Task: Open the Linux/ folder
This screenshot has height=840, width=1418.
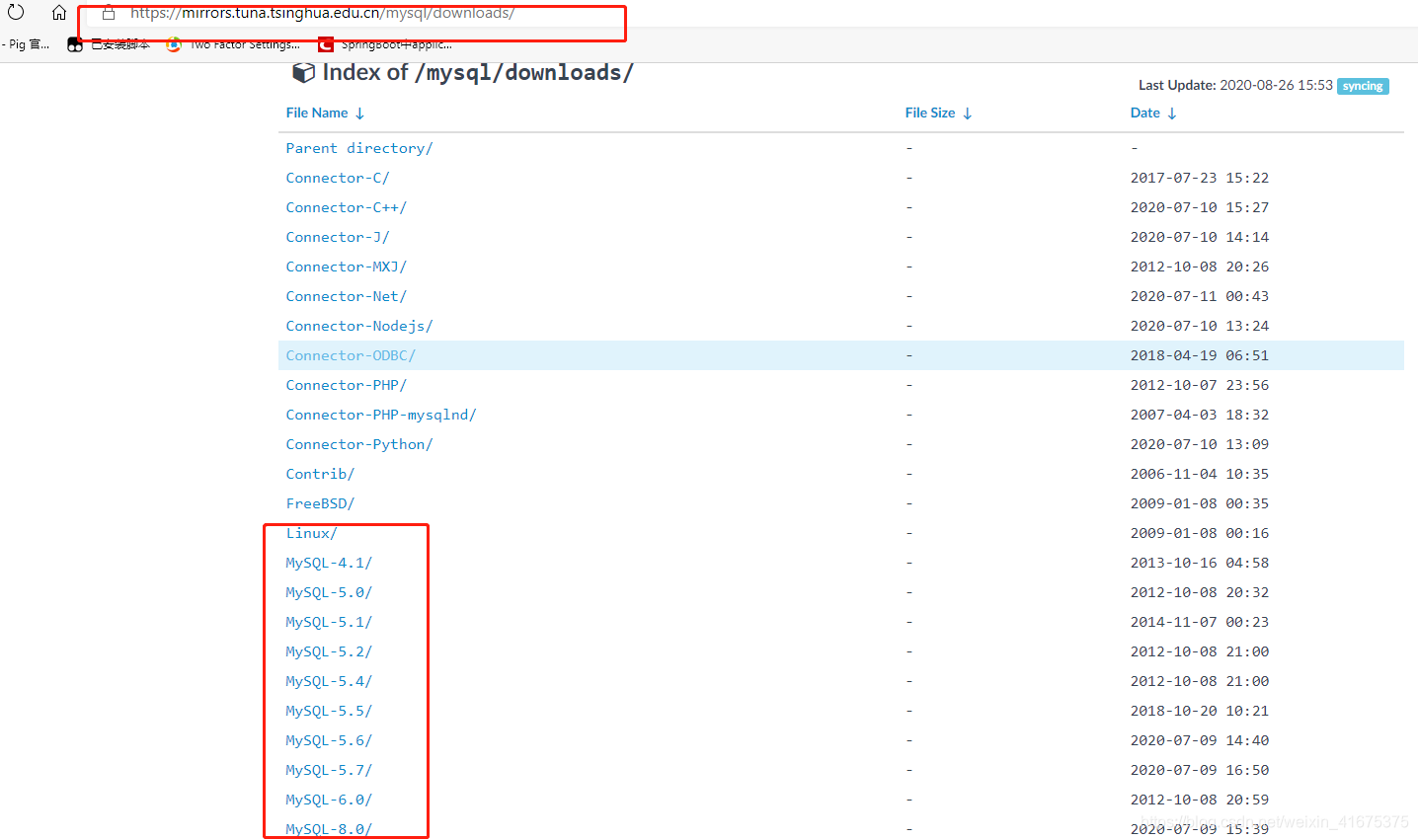Action: [312, 533]
